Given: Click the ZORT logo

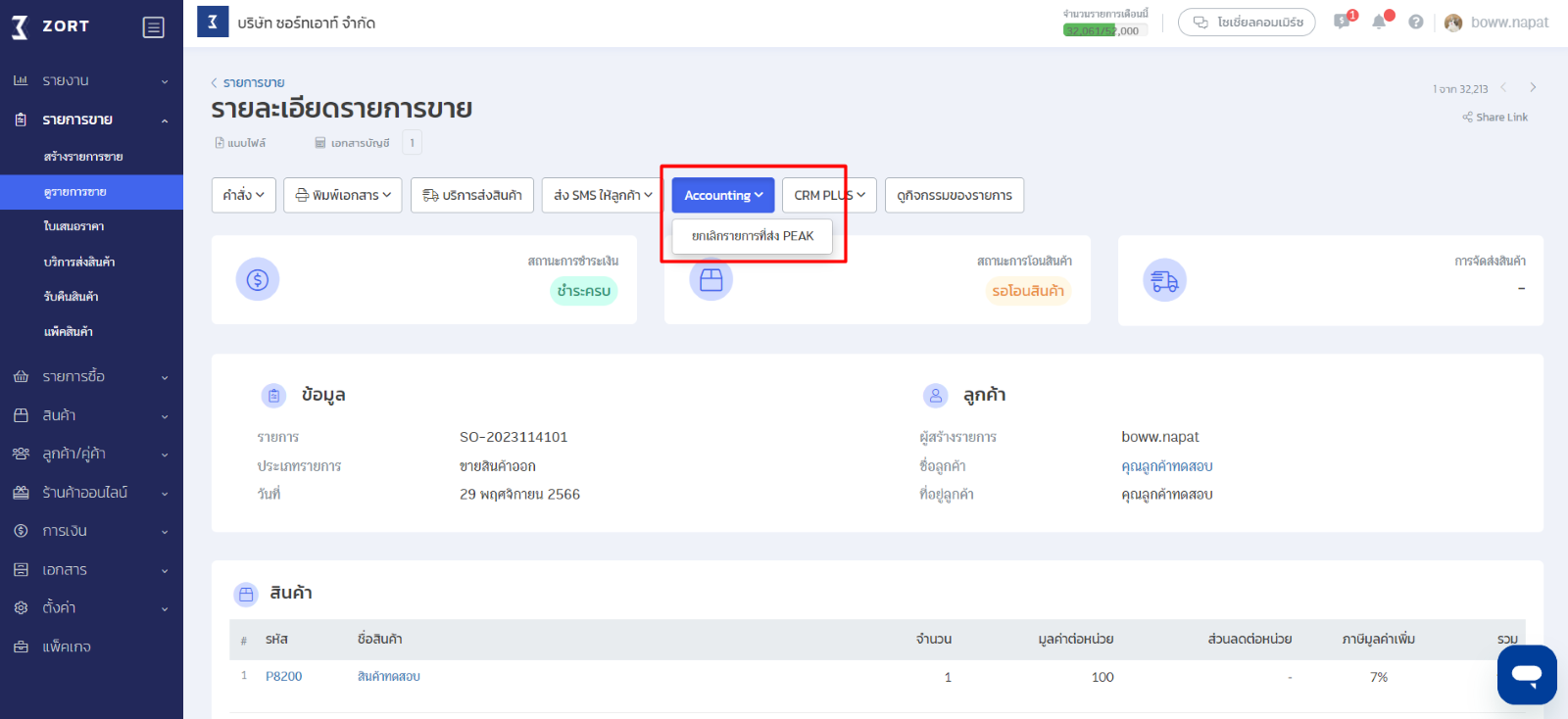Looking at the screenshot, I should 51,26.
